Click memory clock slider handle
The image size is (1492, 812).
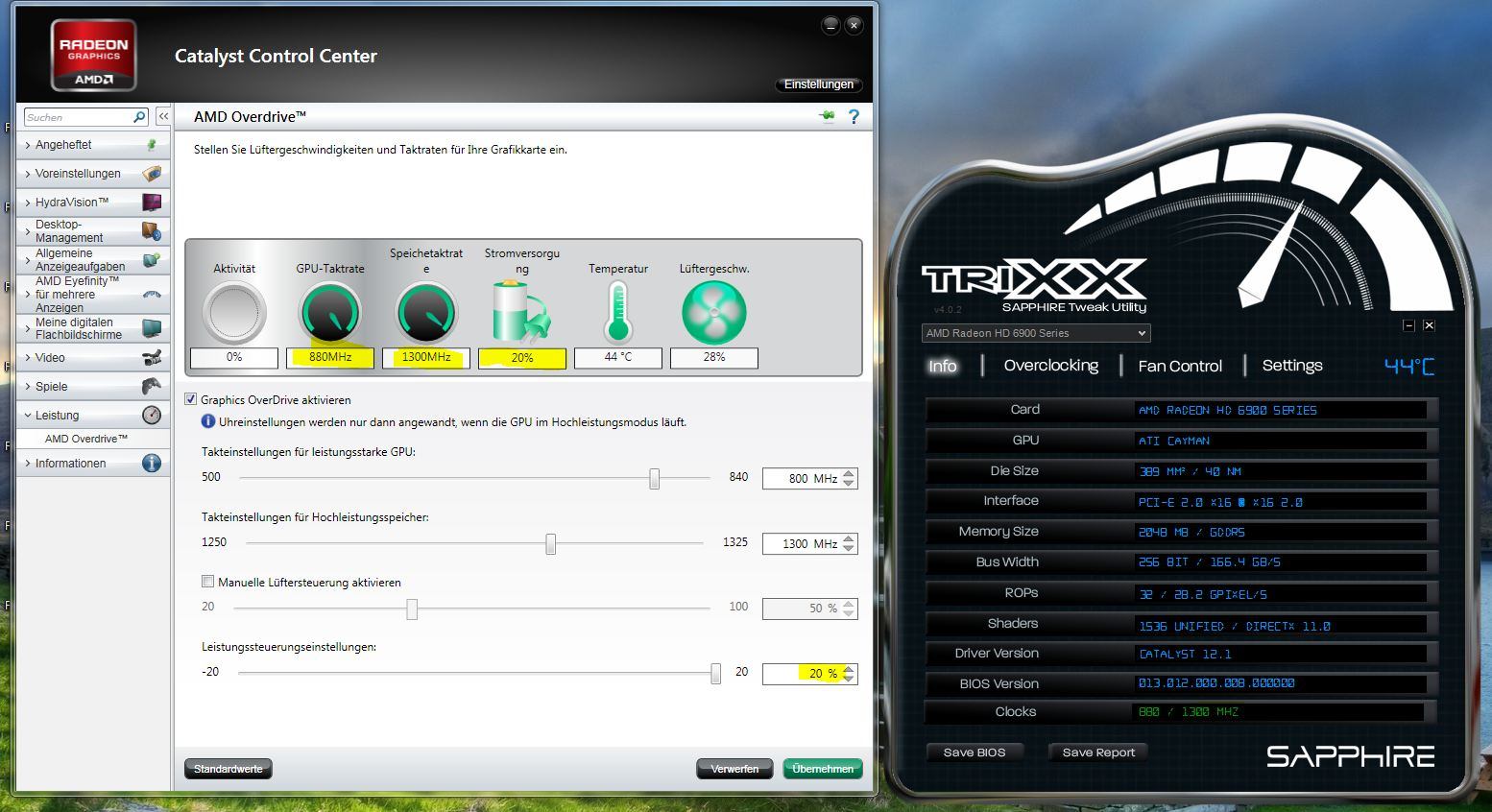pos(550,544)
